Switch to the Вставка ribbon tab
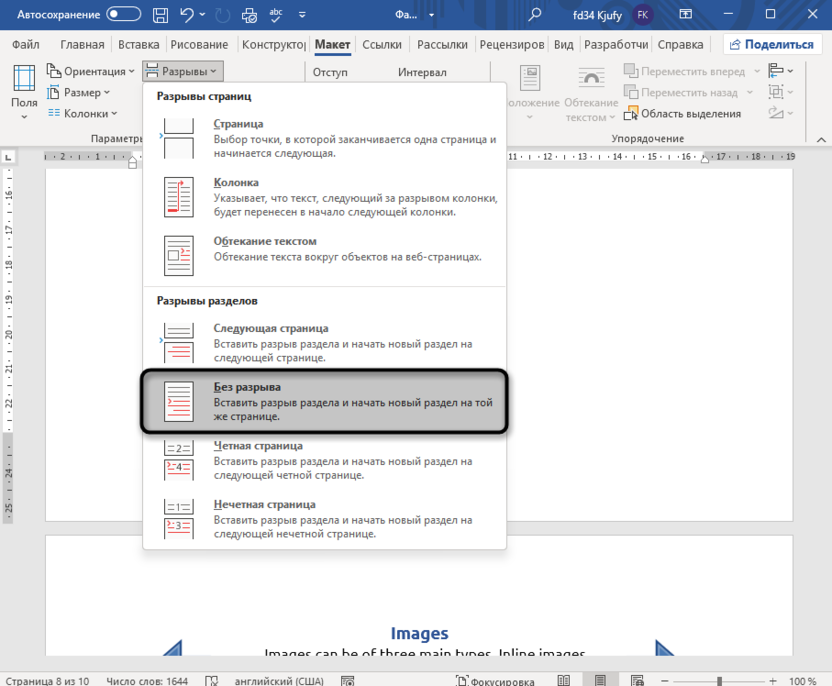The height and width of the screenshot is (686, 832). tap(138, 44)
